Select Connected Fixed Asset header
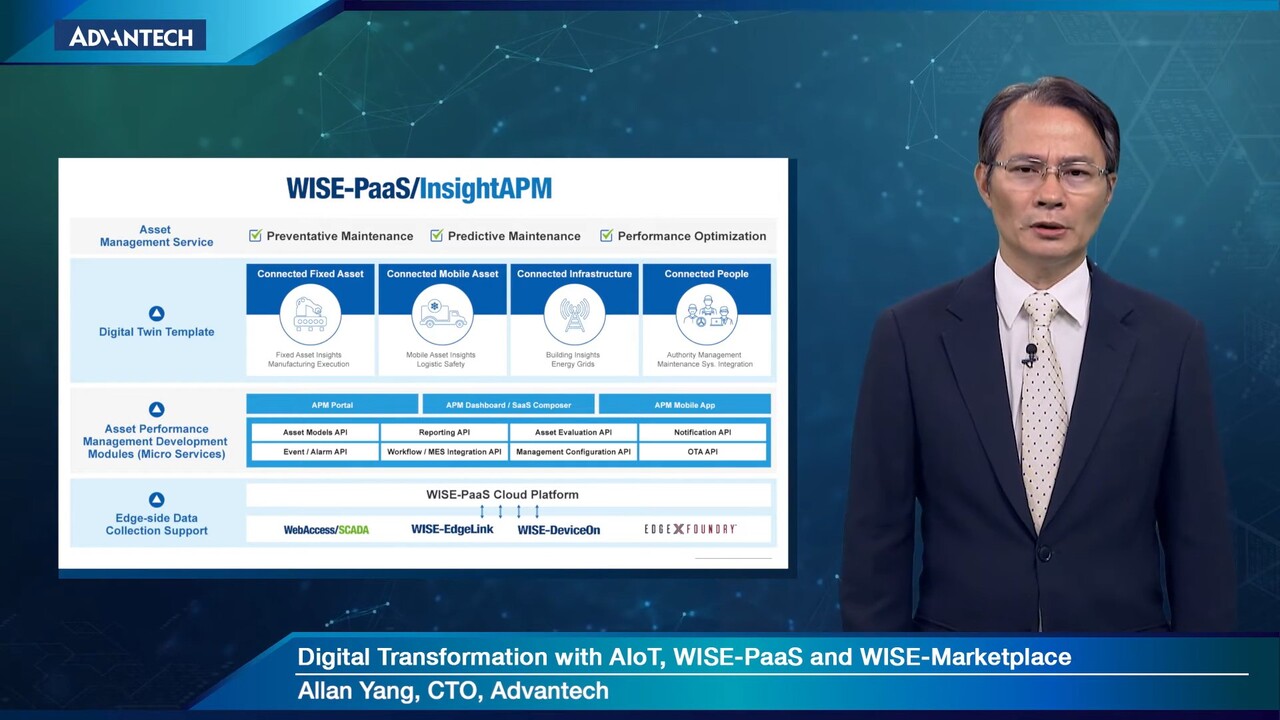The image size is (1280, 720). [310, 274]
